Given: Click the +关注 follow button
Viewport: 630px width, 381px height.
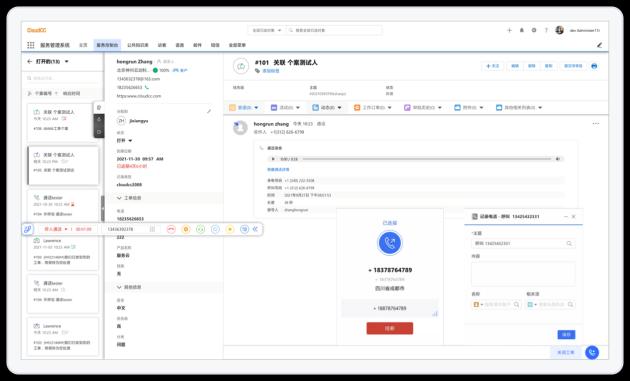Looking at the screenshot, I should [492, 66].
